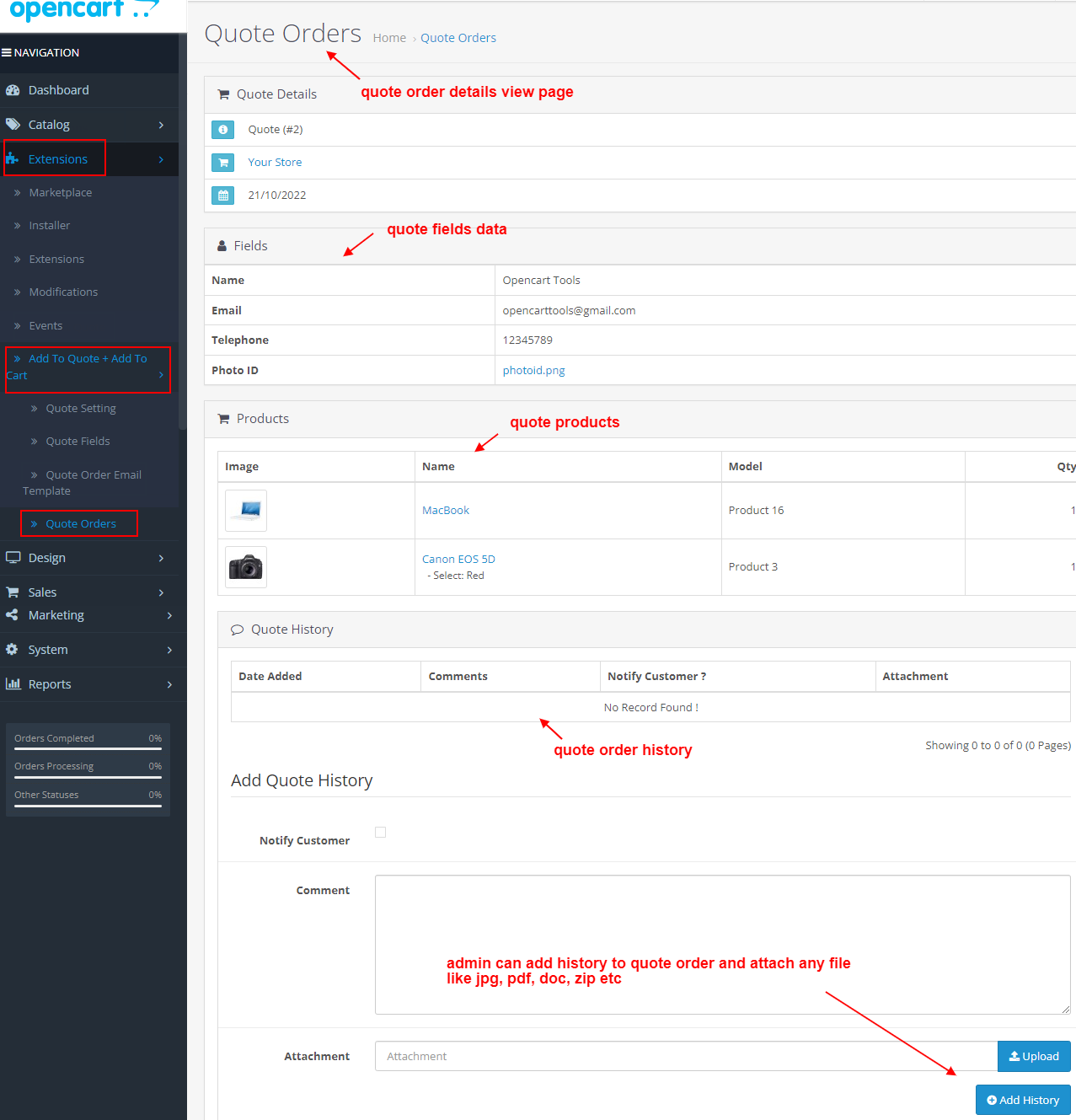This screenshot has height=1120, width=1076.
Task: Expand the Design menu chevron
Action: [161, 558]
